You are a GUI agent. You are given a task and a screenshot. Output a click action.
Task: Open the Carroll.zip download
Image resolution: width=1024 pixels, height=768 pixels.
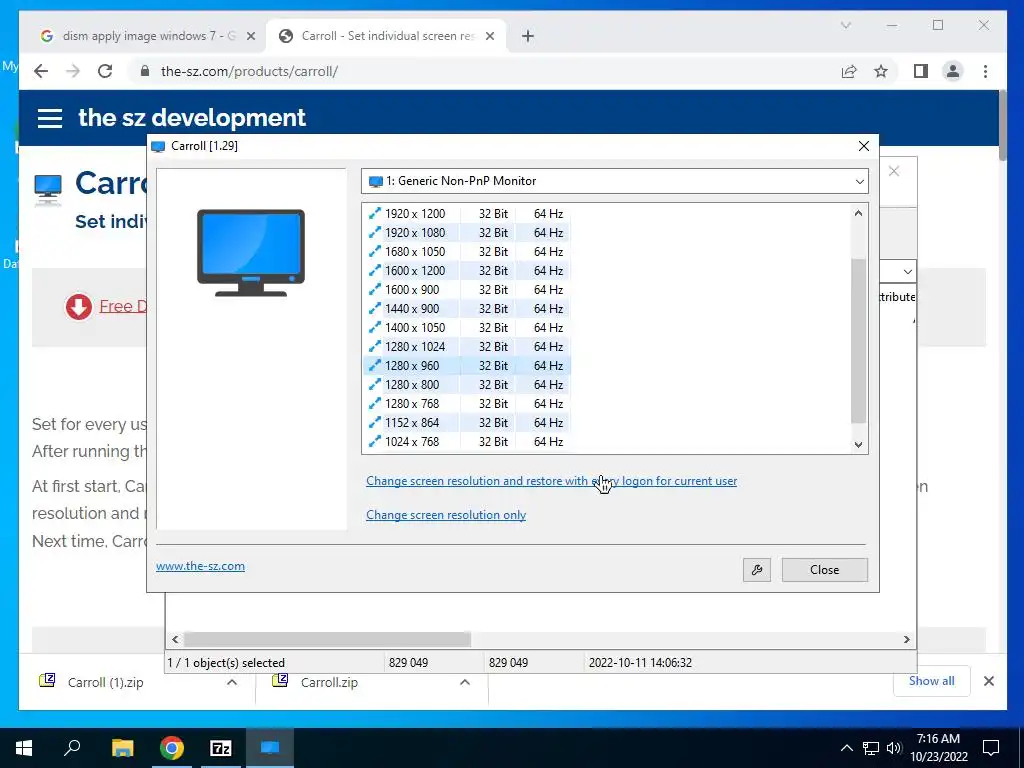(x=329, y=682)
